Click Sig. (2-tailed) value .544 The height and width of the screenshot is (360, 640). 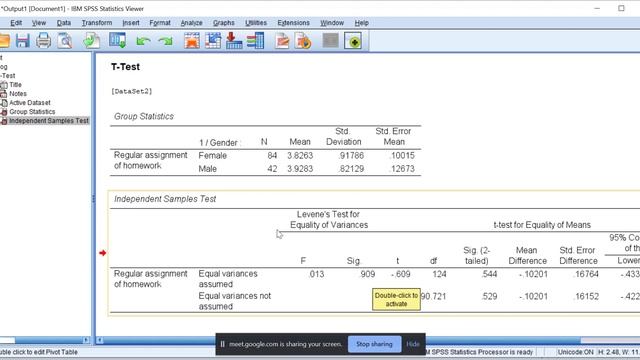click(x=489, y=274)
